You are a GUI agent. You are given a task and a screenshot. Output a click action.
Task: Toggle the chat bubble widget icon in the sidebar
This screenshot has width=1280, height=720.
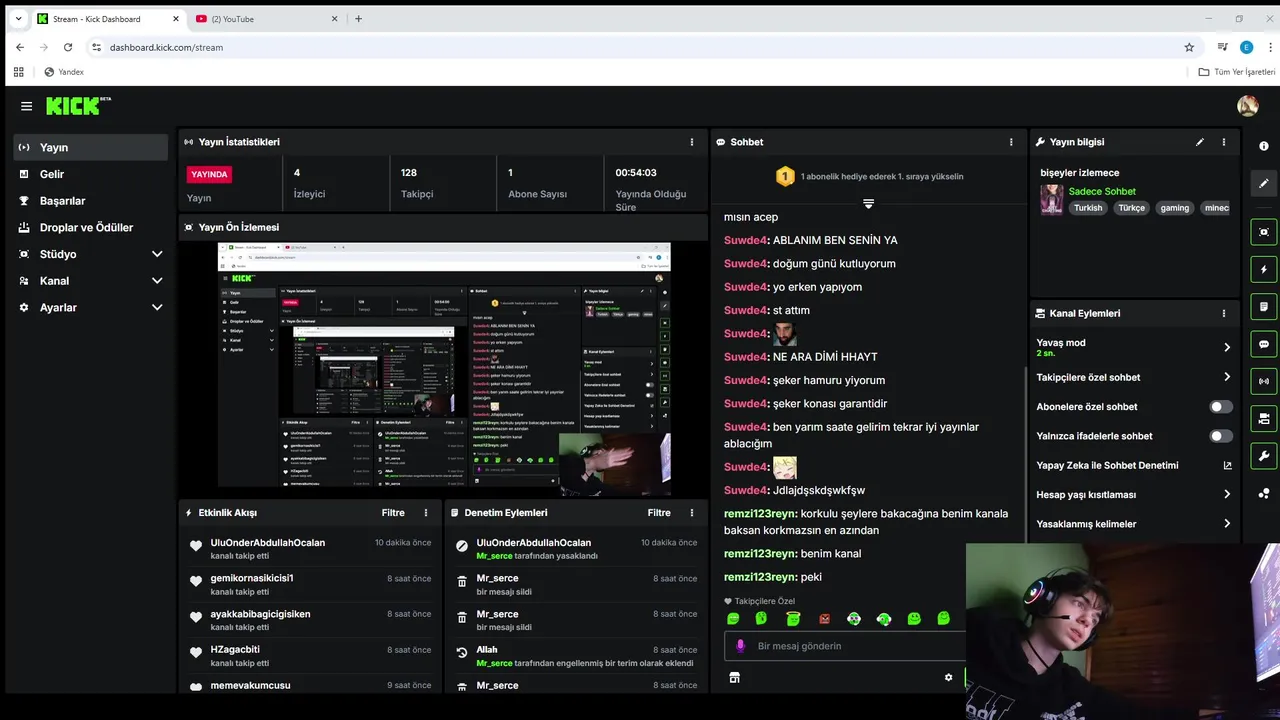1264,344
